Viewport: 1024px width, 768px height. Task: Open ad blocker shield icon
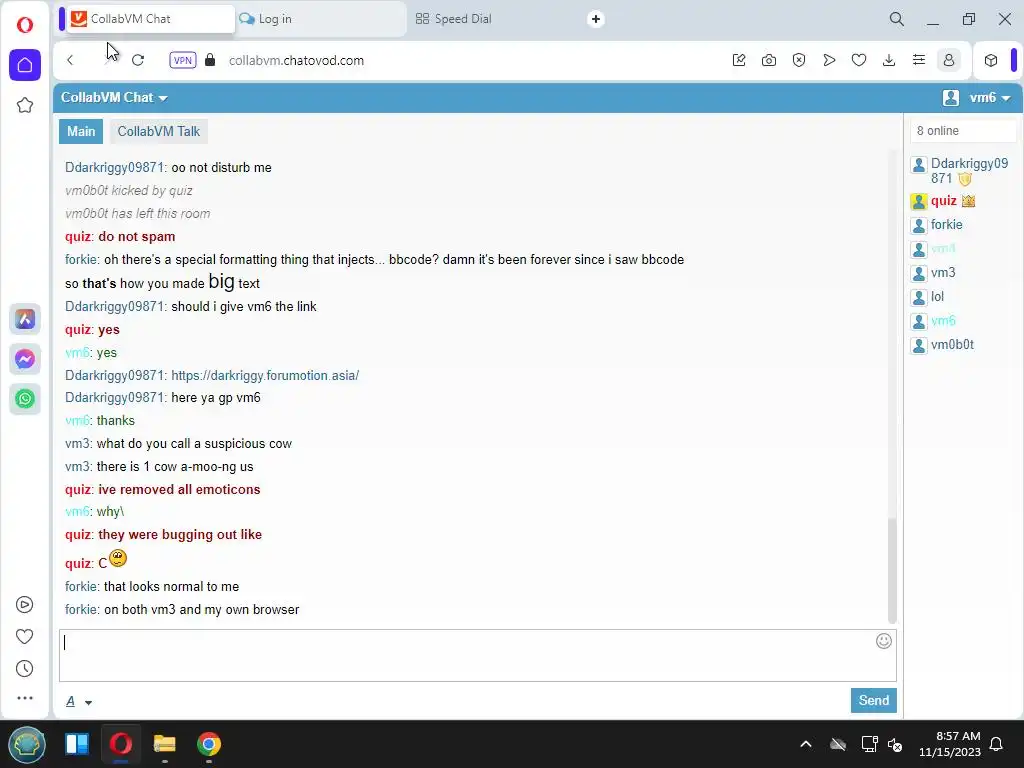point(799,60)
